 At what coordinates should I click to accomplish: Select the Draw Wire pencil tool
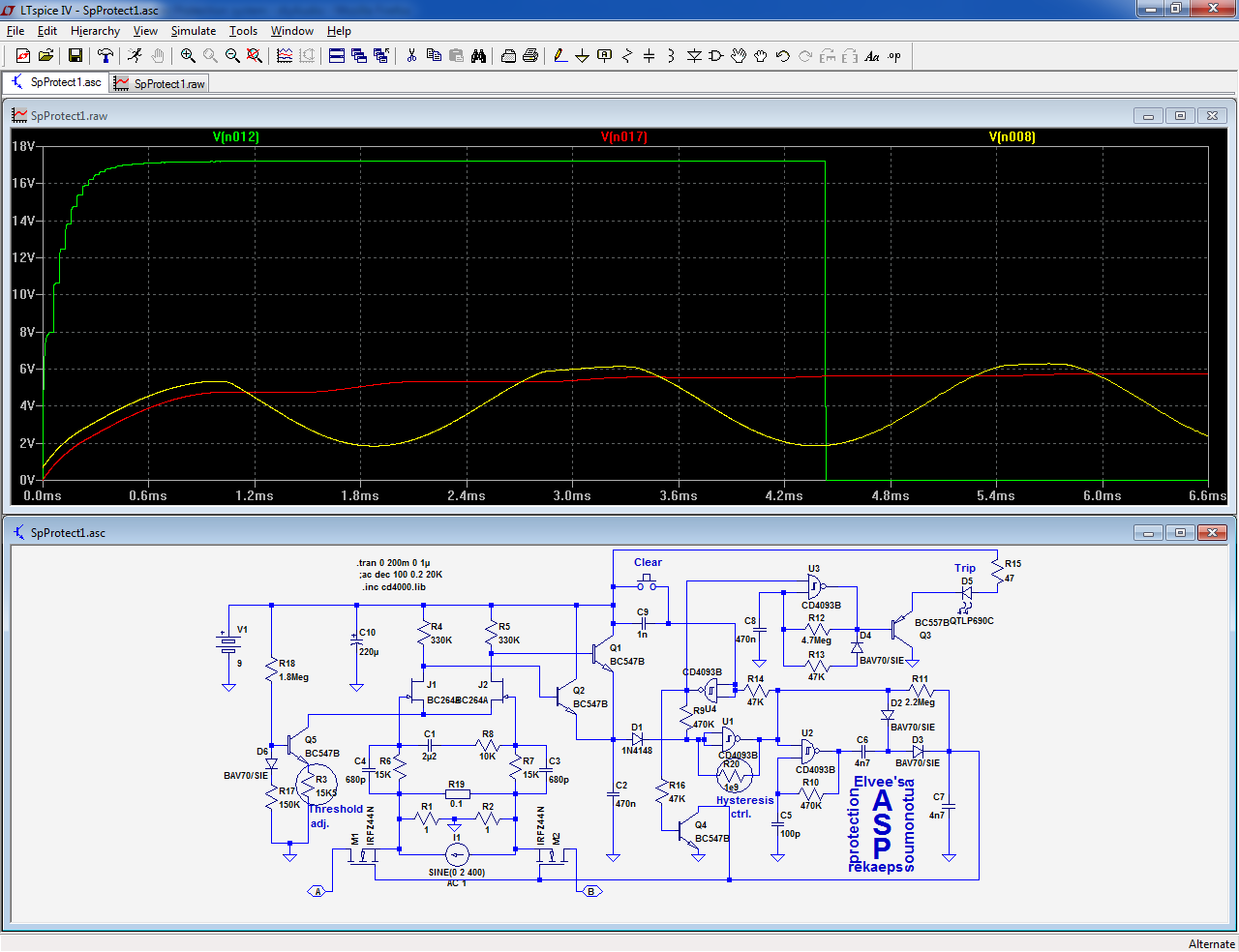click(x=560, y=56)
